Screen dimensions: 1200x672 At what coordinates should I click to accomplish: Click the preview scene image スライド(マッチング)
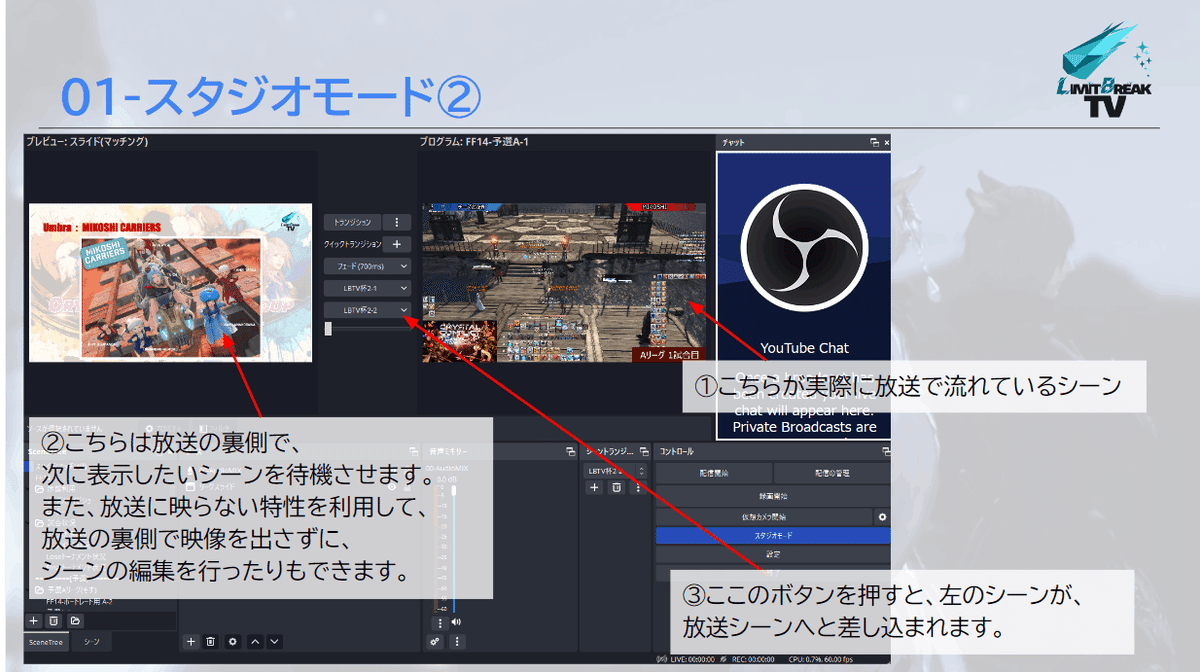coord(170,282)
